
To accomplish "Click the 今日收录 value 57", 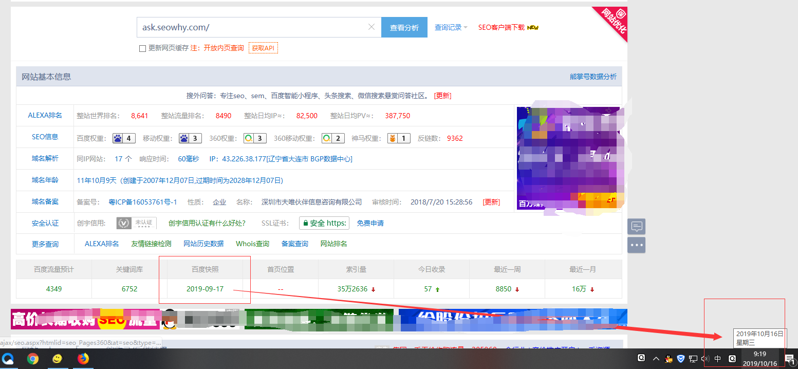I will [428, 289].
